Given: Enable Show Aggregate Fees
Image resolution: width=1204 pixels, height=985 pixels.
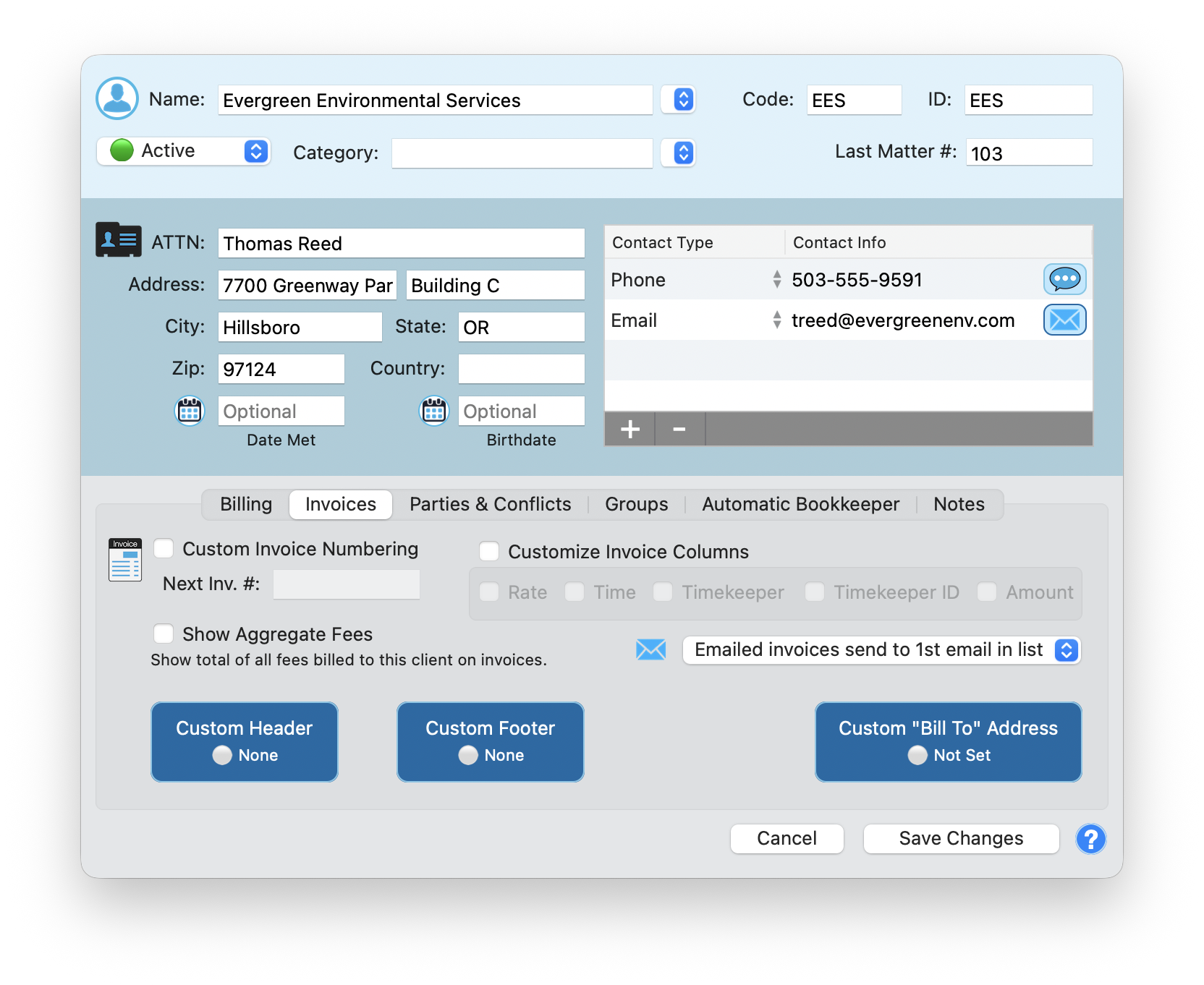Looking at the screenshot, I should click(x=164, y=634).
